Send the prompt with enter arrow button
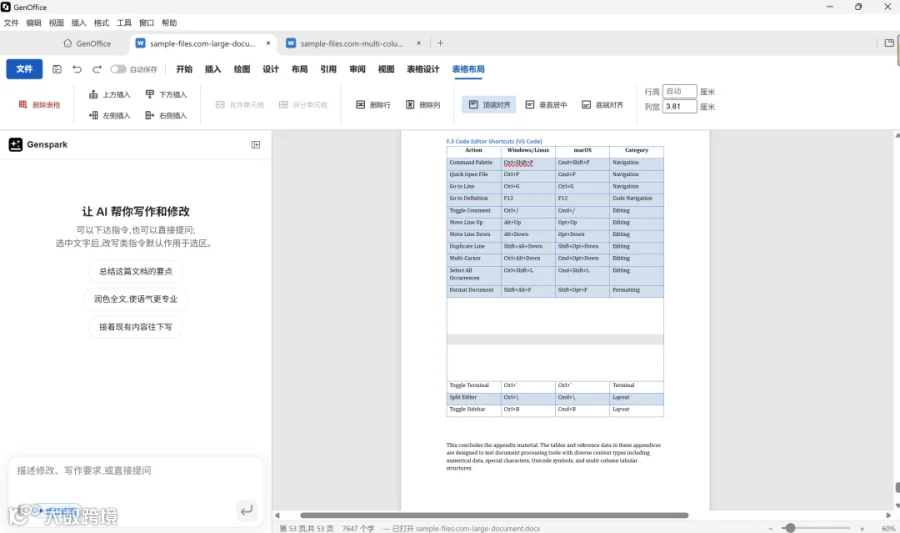 [247, 510]
